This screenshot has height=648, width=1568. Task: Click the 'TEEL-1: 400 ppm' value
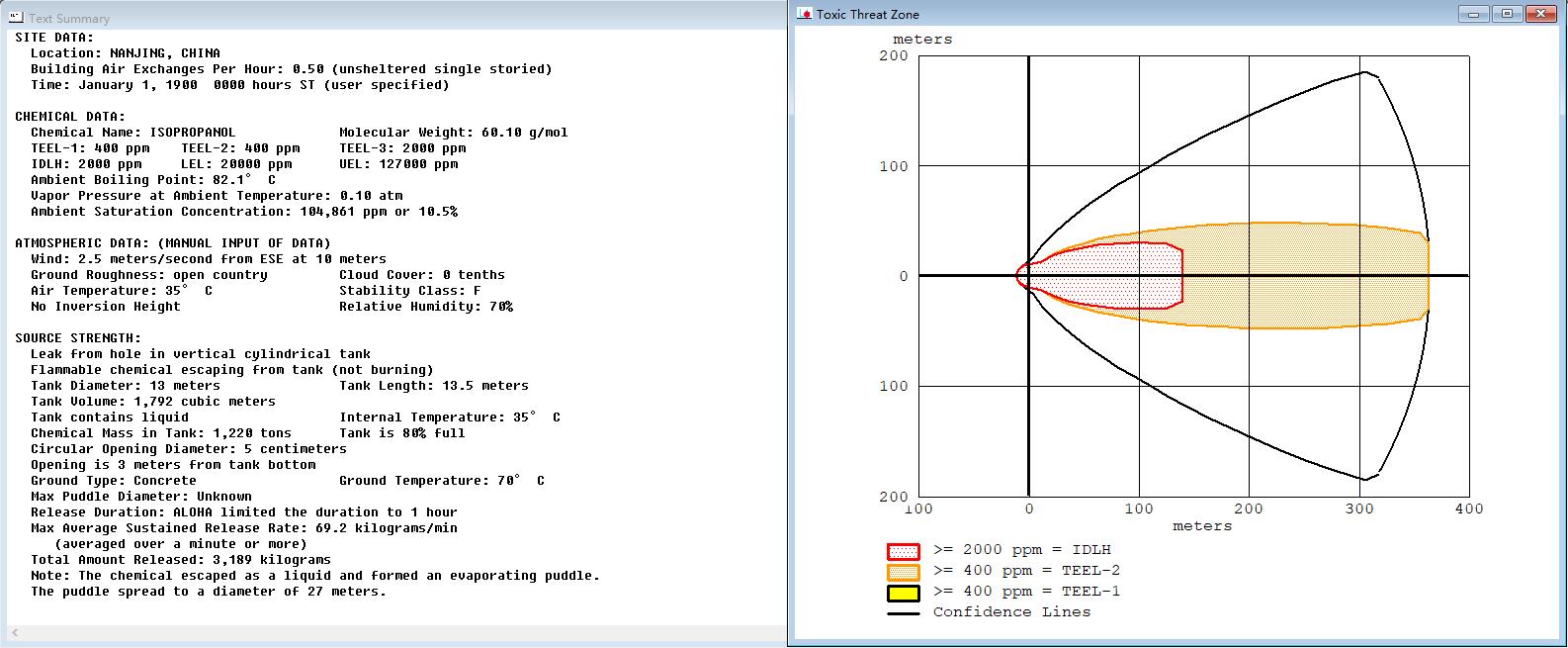coord(90,148)
